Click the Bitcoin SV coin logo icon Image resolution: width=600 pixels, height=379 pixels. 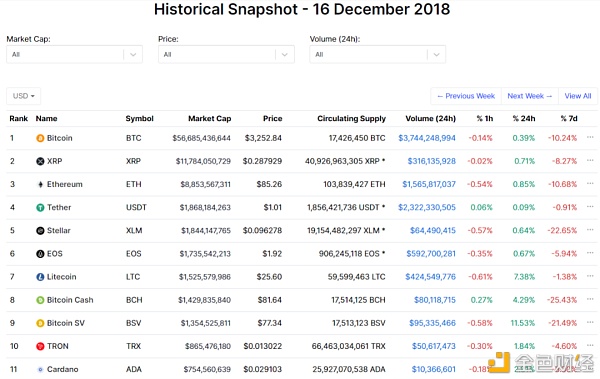click(40, 323)
